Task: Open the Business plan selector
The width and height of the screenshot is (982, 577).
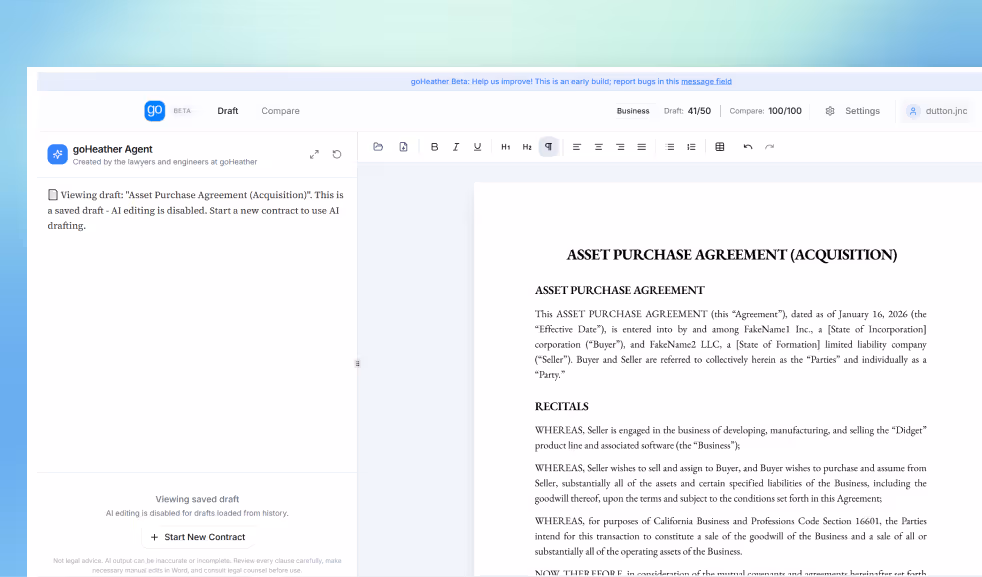Action: 633,111
